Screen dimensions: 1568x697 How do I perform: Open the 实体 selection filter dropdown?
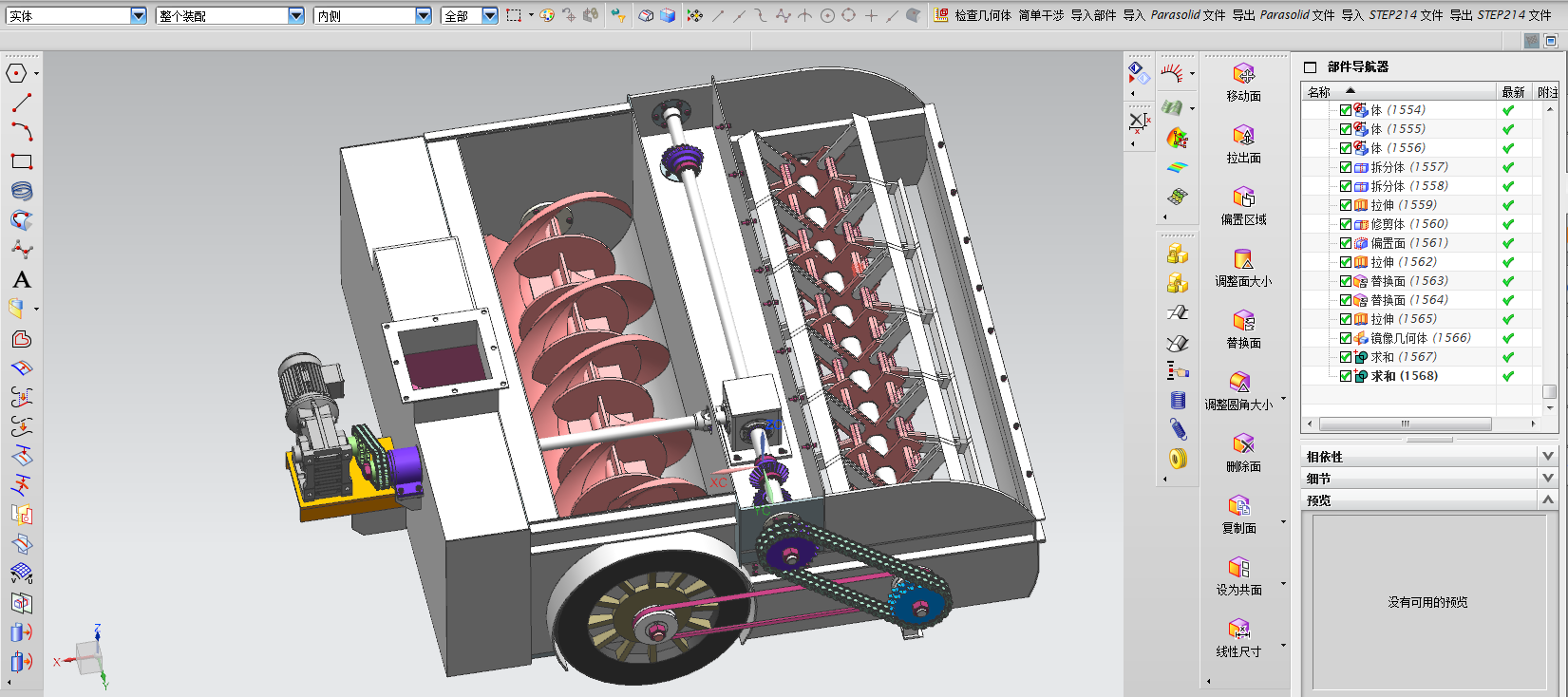pos(138,16)
